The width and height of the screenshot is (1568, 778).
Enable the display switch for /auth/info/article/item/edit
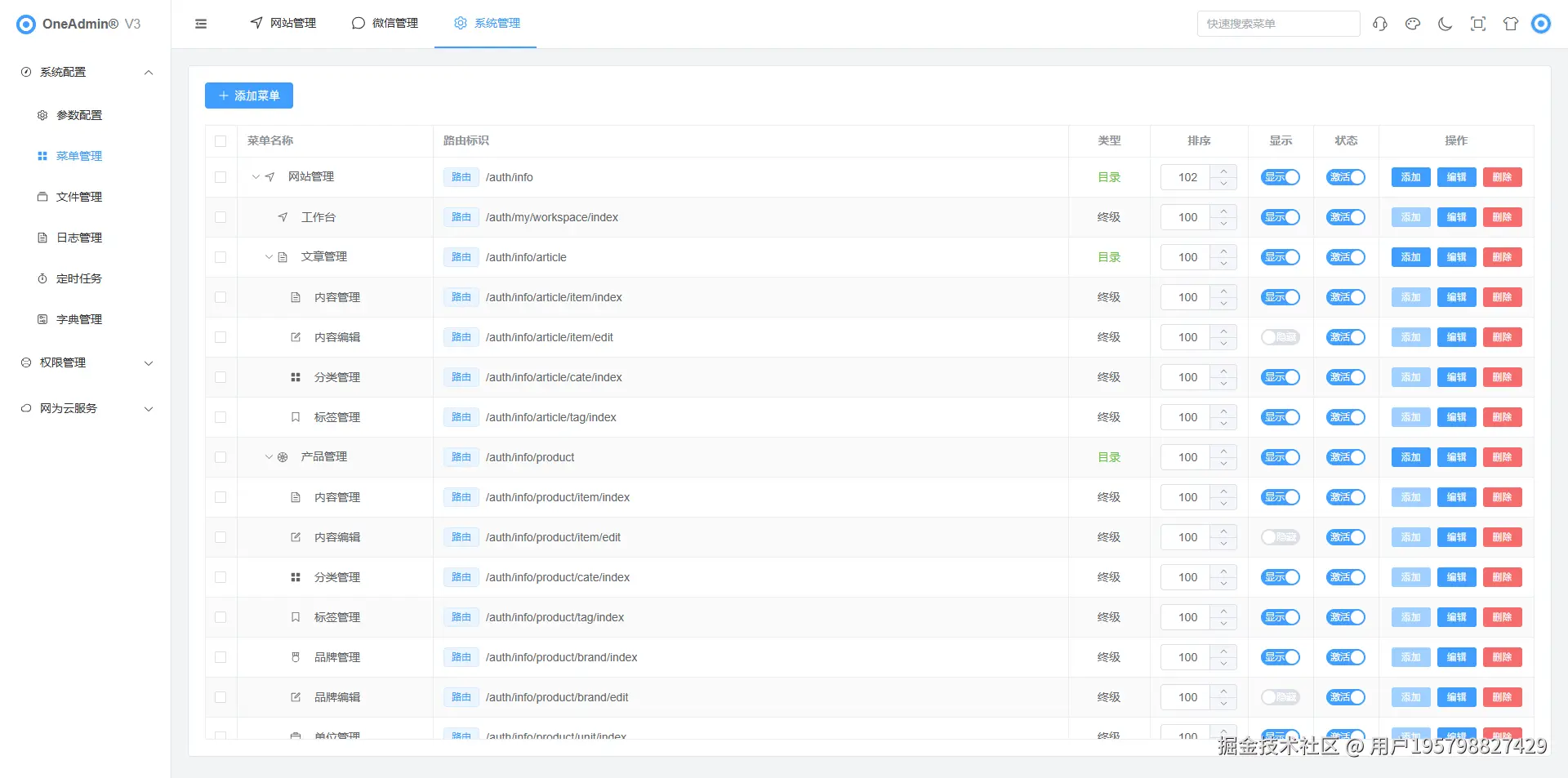tap(1281, 337)
